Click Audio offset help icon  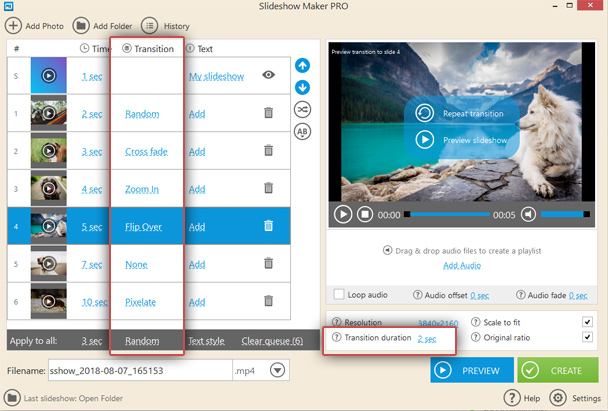tap(417, 295)
